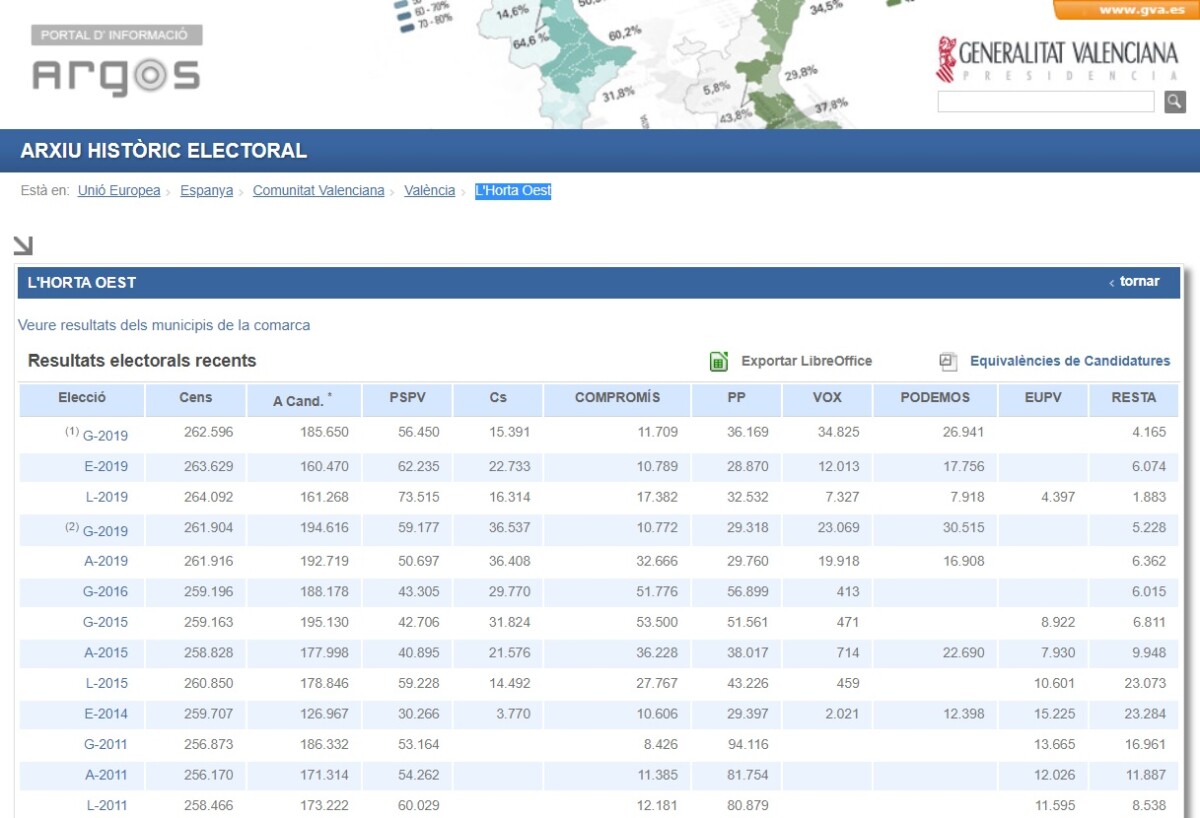The image size is (1200, 818).
Task: Open the www.gva.es orange banner
Action: click(1133, 8)
